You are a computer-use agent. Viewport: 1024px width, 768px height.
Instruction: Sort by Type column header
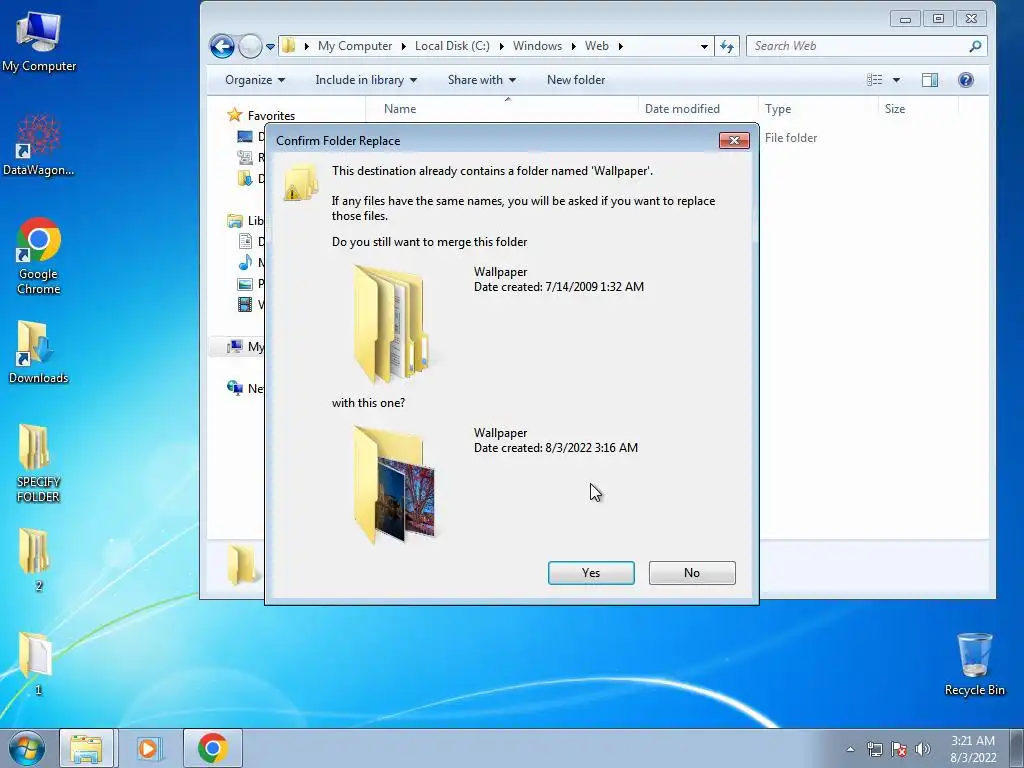pyautogui.click(x=818, y=109)
